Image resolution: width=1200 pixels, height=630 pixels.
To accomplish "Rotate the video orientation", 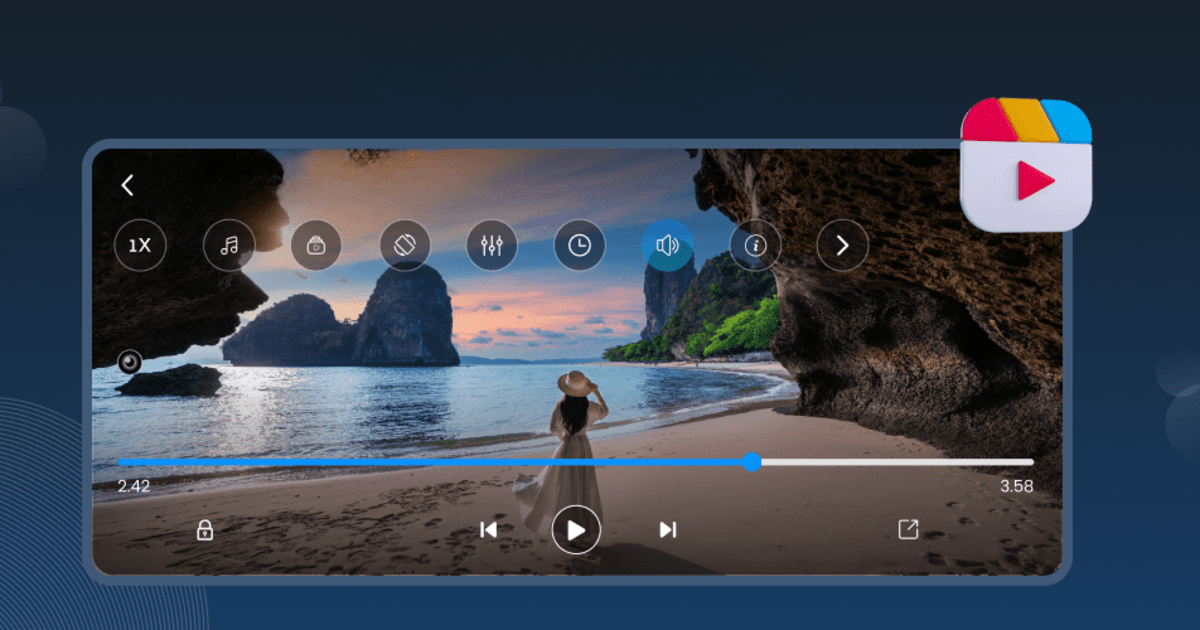I will (x=403, y=245).
